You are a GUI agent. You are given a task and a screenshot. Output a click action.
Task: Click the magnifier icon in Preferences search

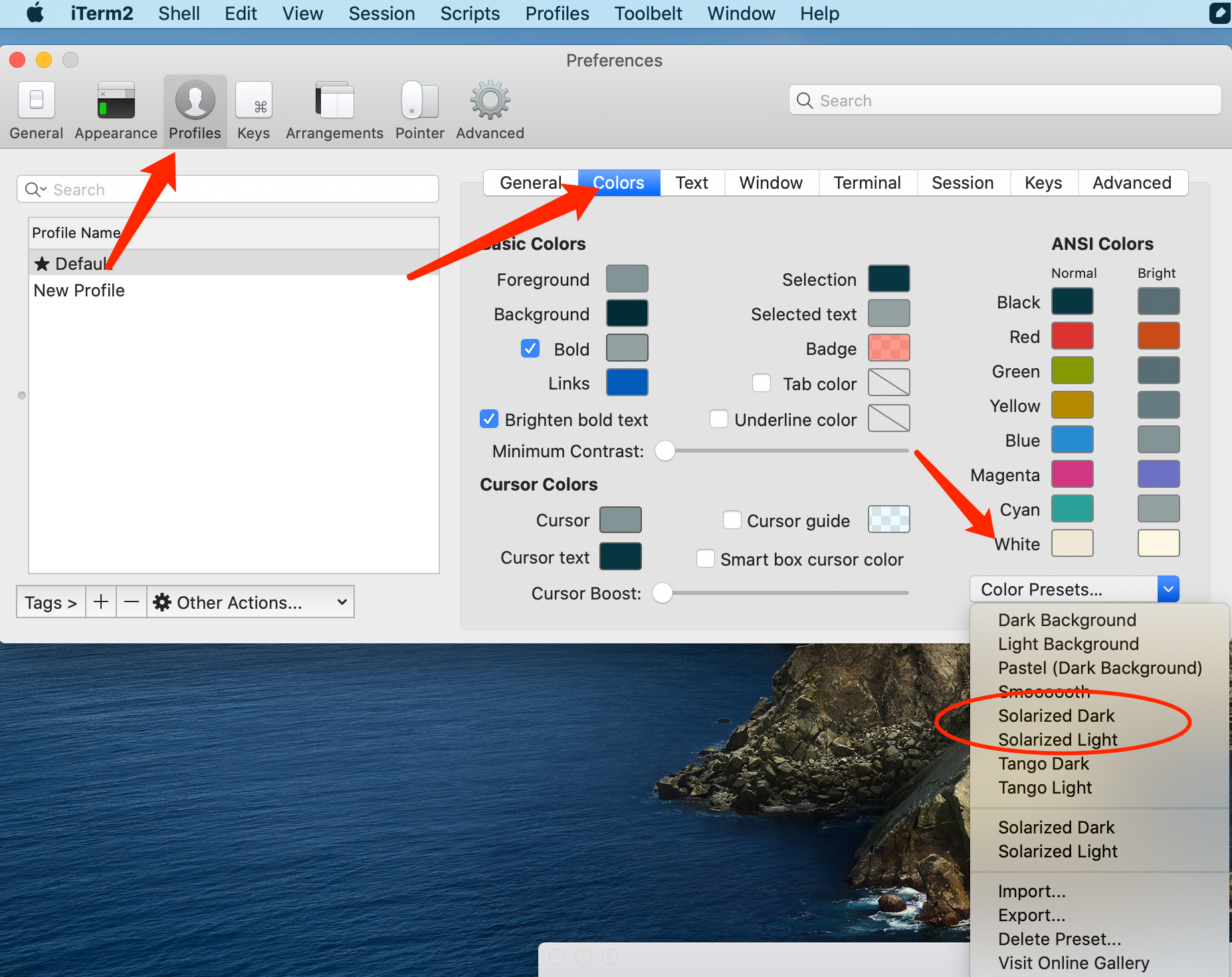click(x=805, y=100)
